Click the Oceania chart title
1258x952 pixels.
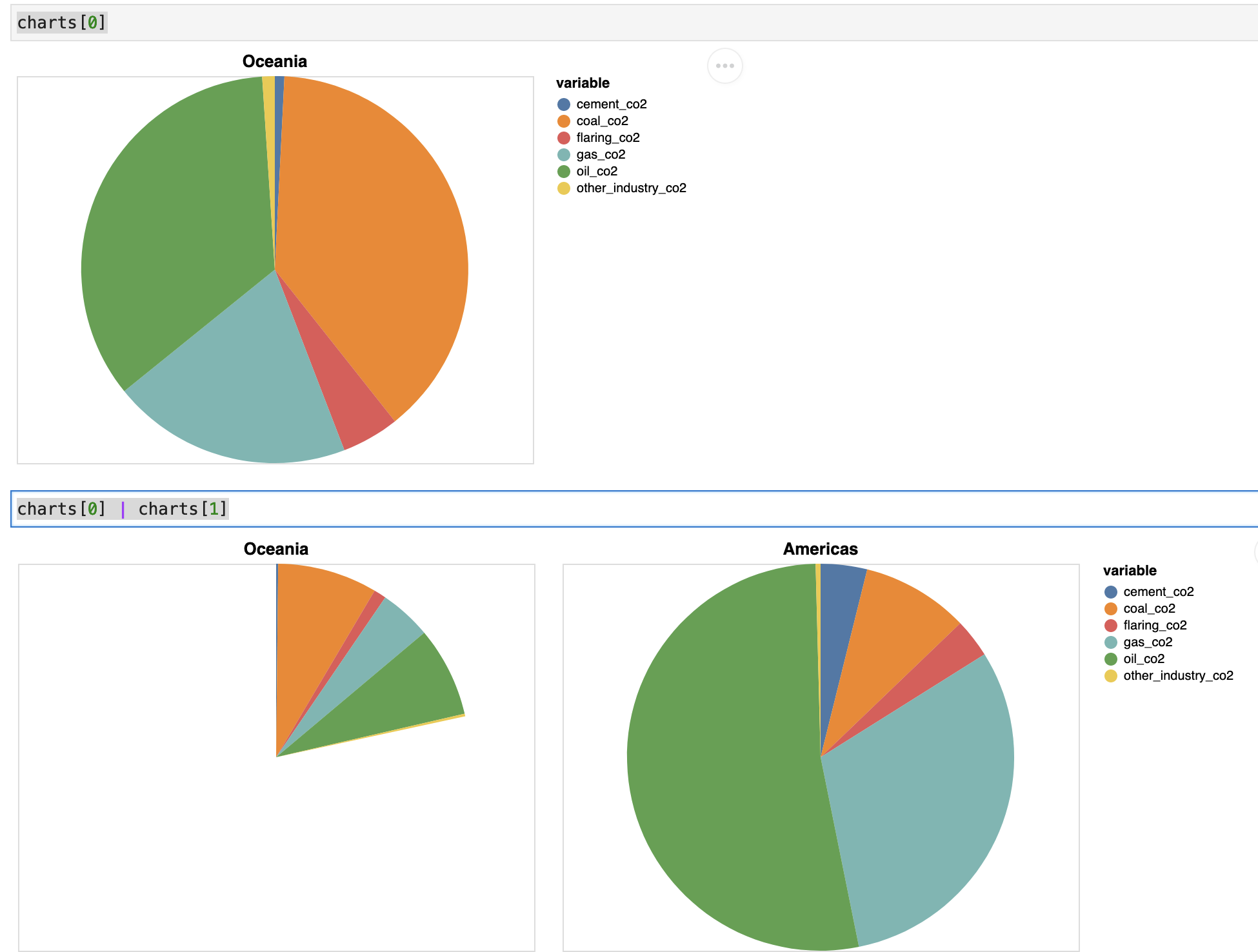[275, 61]
